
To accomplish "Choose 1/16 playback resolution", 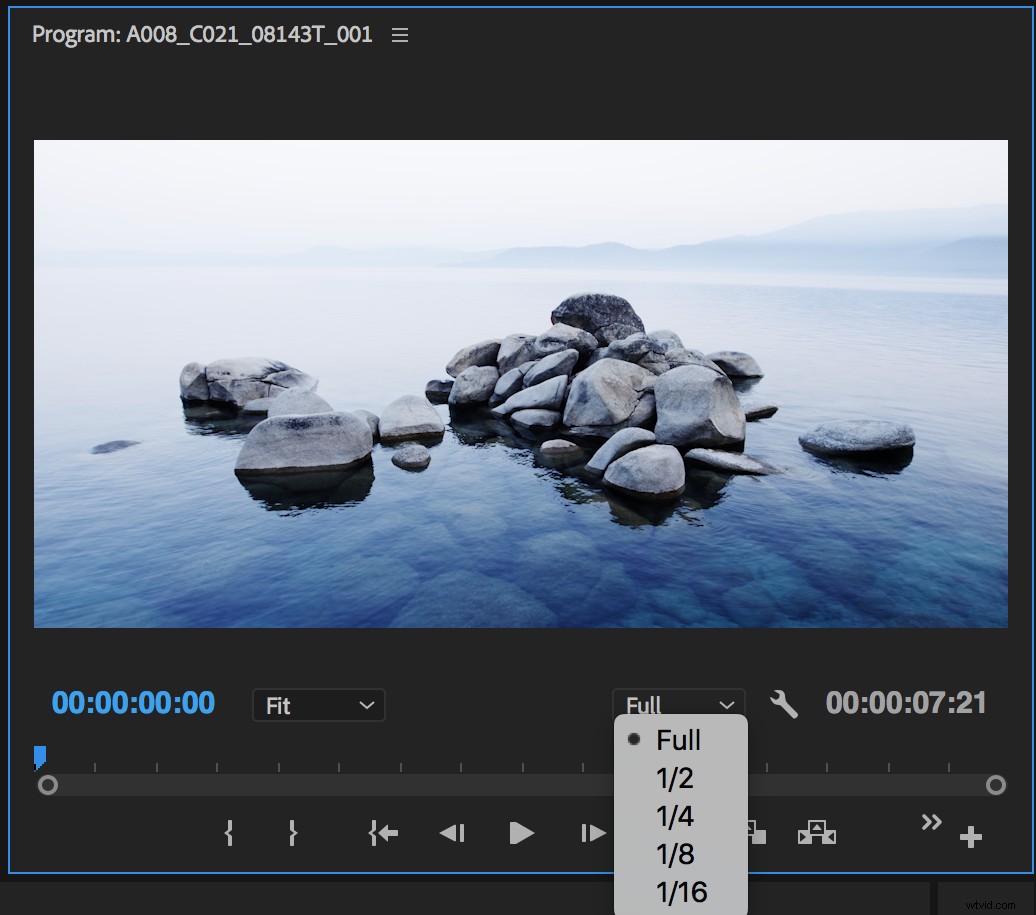I will pos(682,893).
